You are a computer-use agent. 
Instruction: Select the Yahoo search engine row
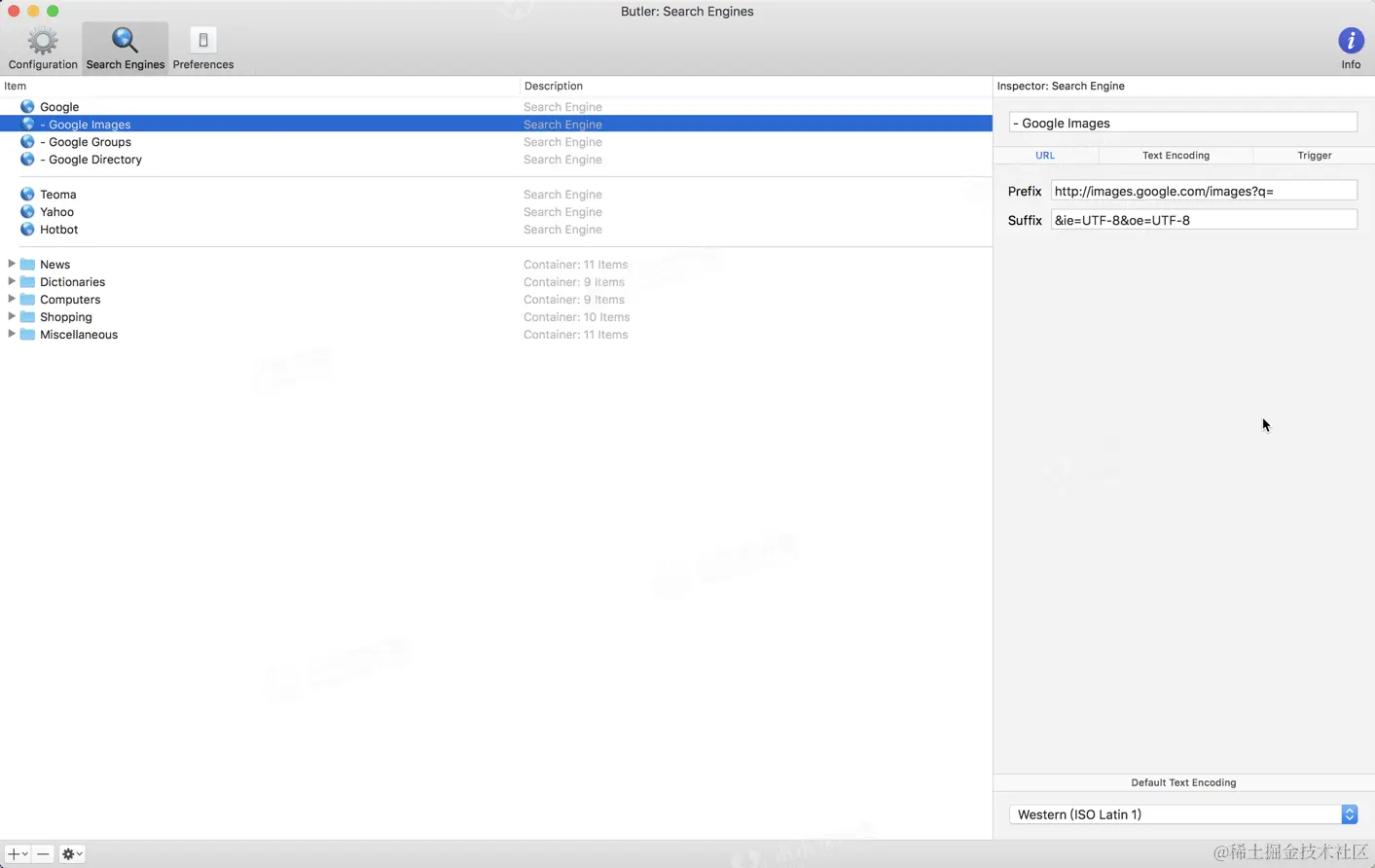tap(496, 212)
